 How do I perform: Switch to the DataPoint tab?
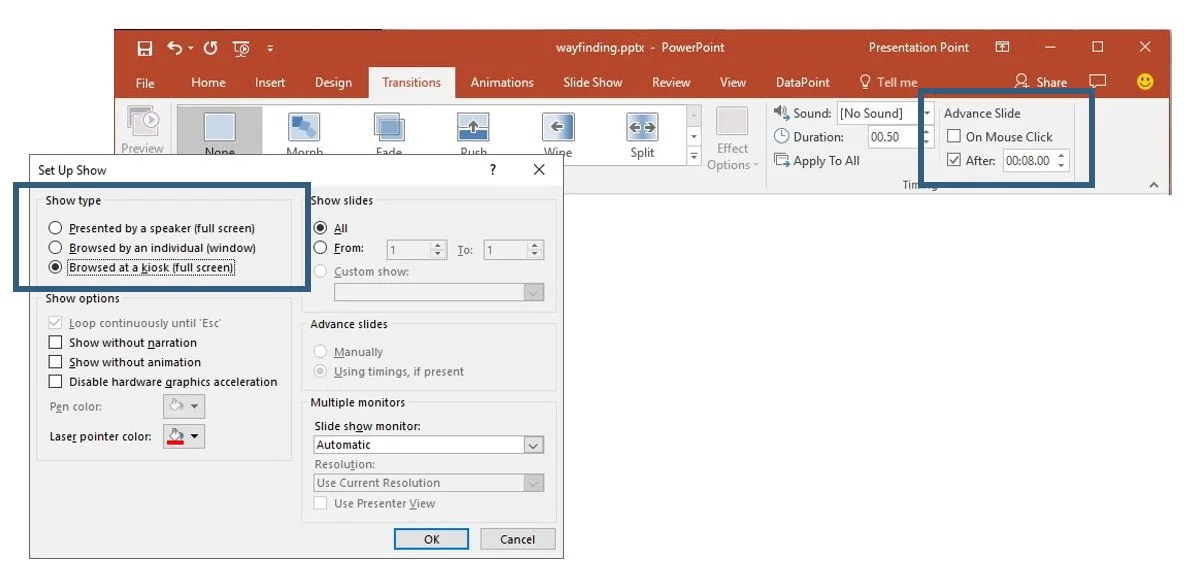pyautogui.click(x=802, y=83)
